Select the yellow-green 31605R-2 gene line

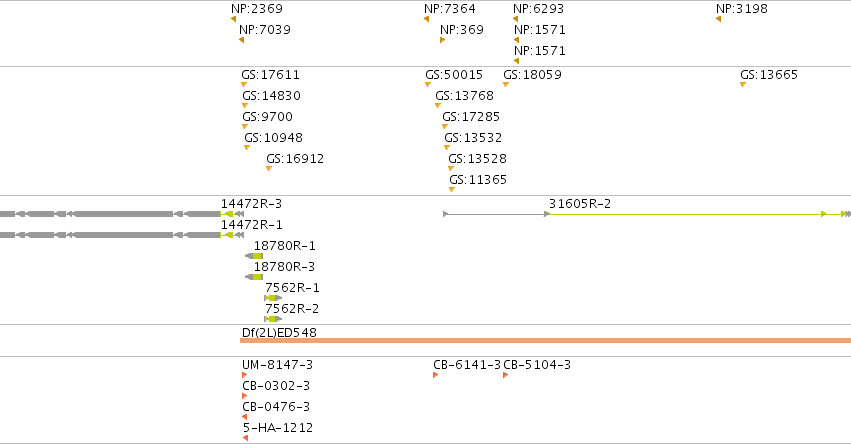[700, 214]
